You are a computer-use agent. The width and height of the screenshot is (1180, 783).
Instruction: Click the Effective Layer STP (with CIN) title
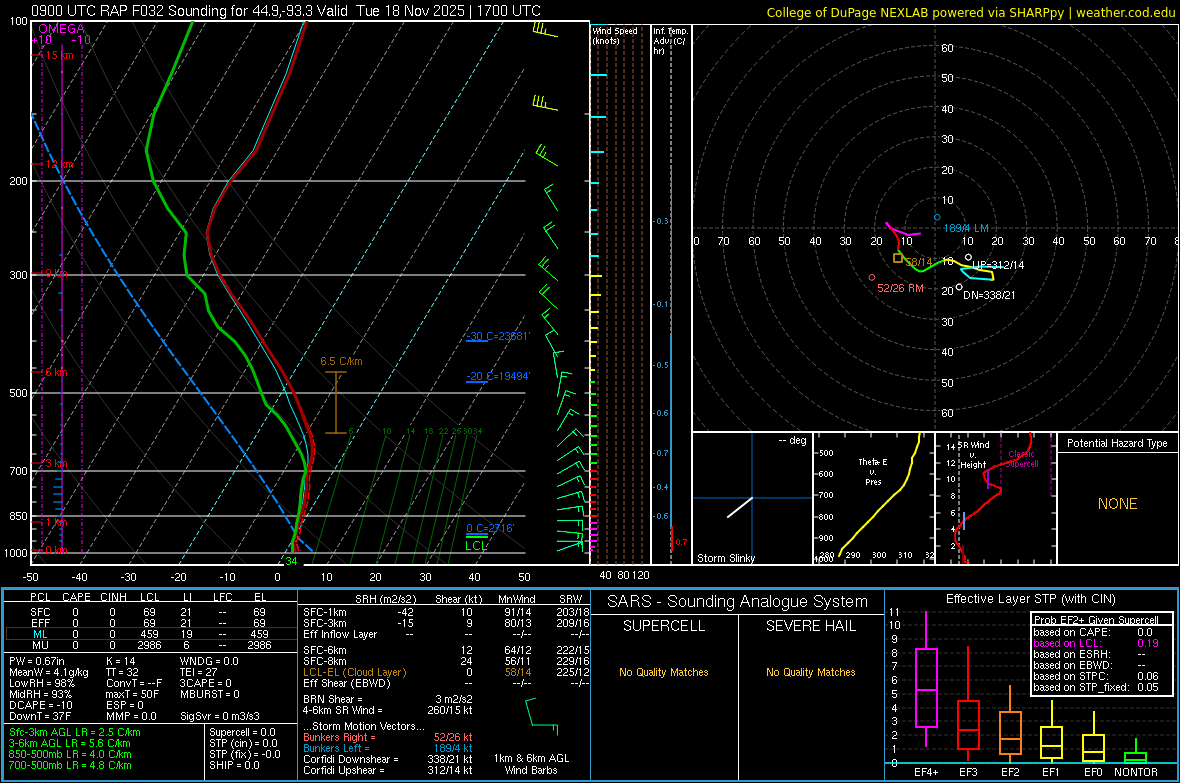click(1030, 599)
